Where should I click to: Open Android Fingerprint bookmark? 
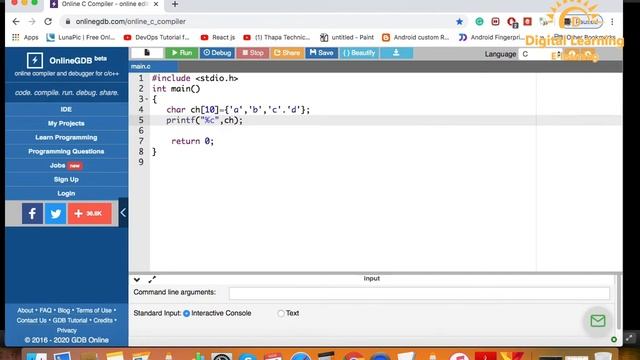(492, 37)
